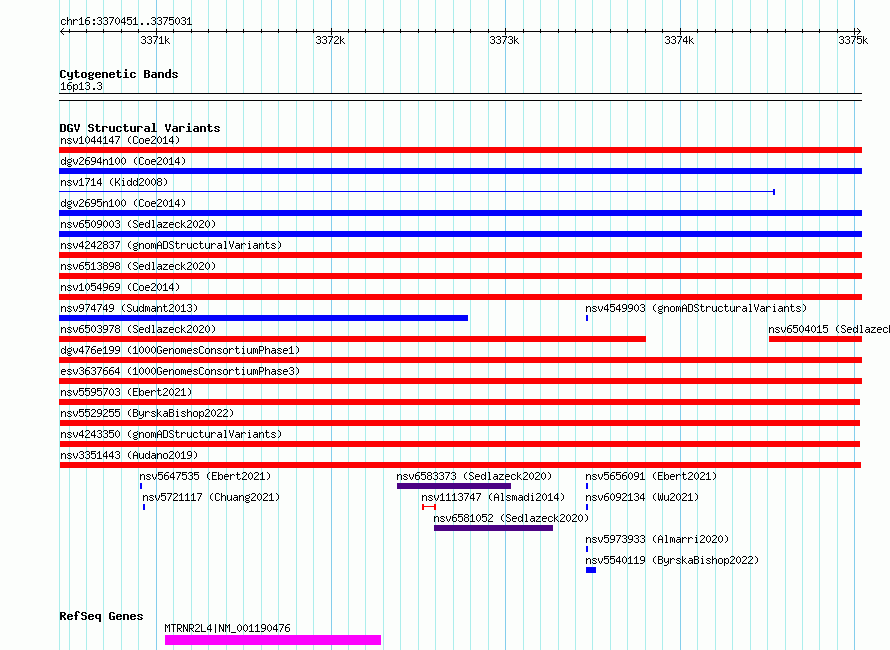Click the small blue nsv5540119 glyph
The image size is (890, 650).
tap(591, 570)
